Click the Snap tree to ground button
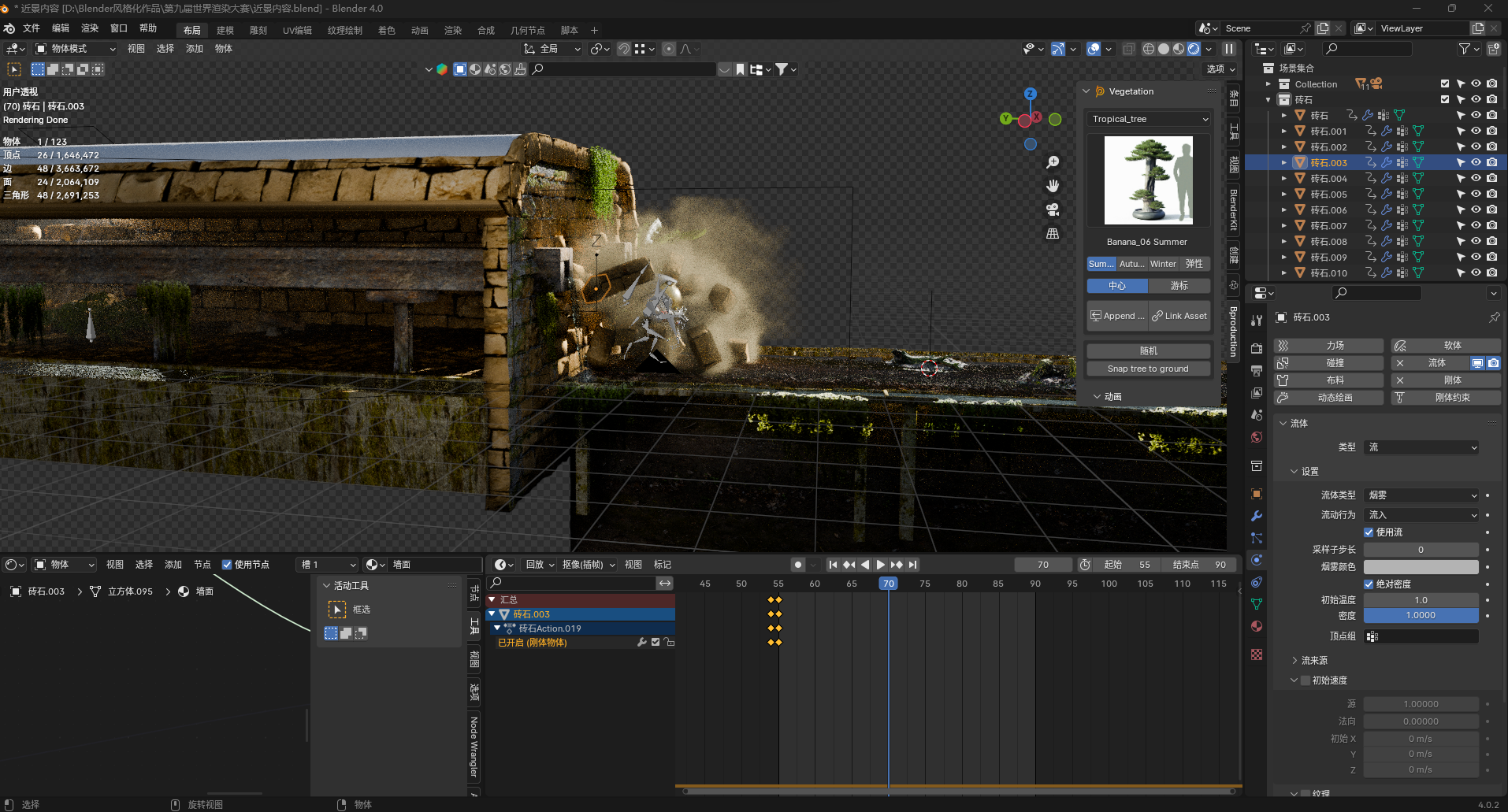The height and width of the screenshot is (812, 1508). click(1148, 368)
